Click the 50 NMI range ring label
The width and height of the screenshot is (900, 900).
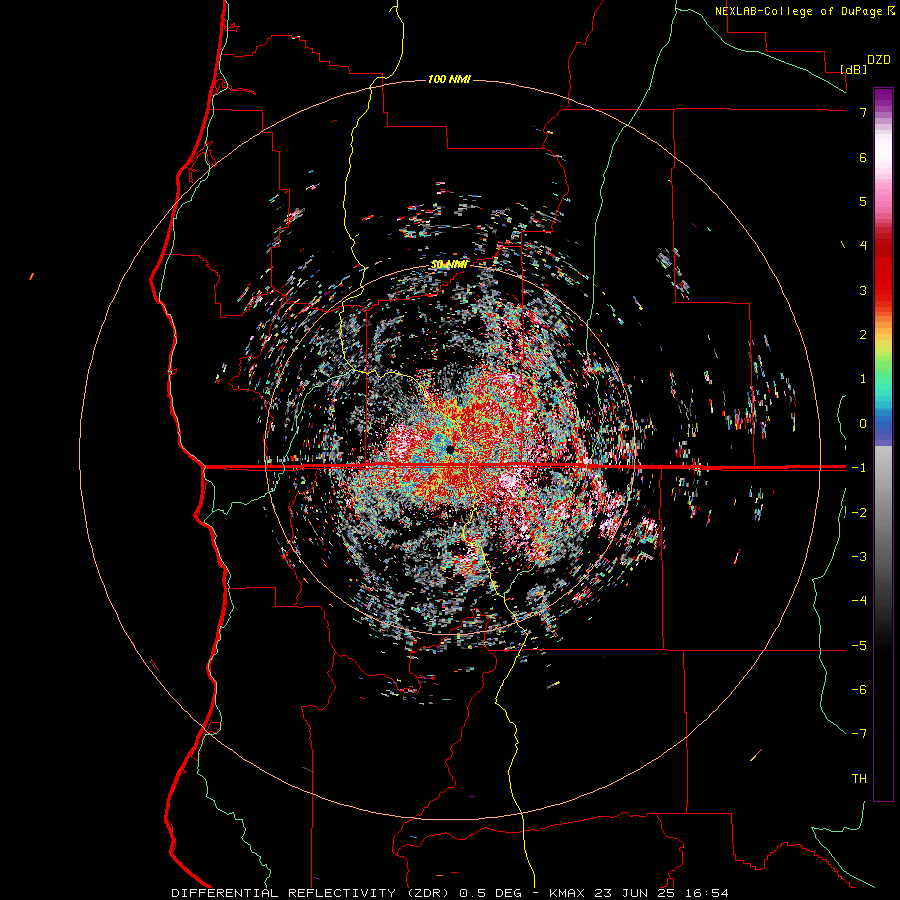pos(449,265)
